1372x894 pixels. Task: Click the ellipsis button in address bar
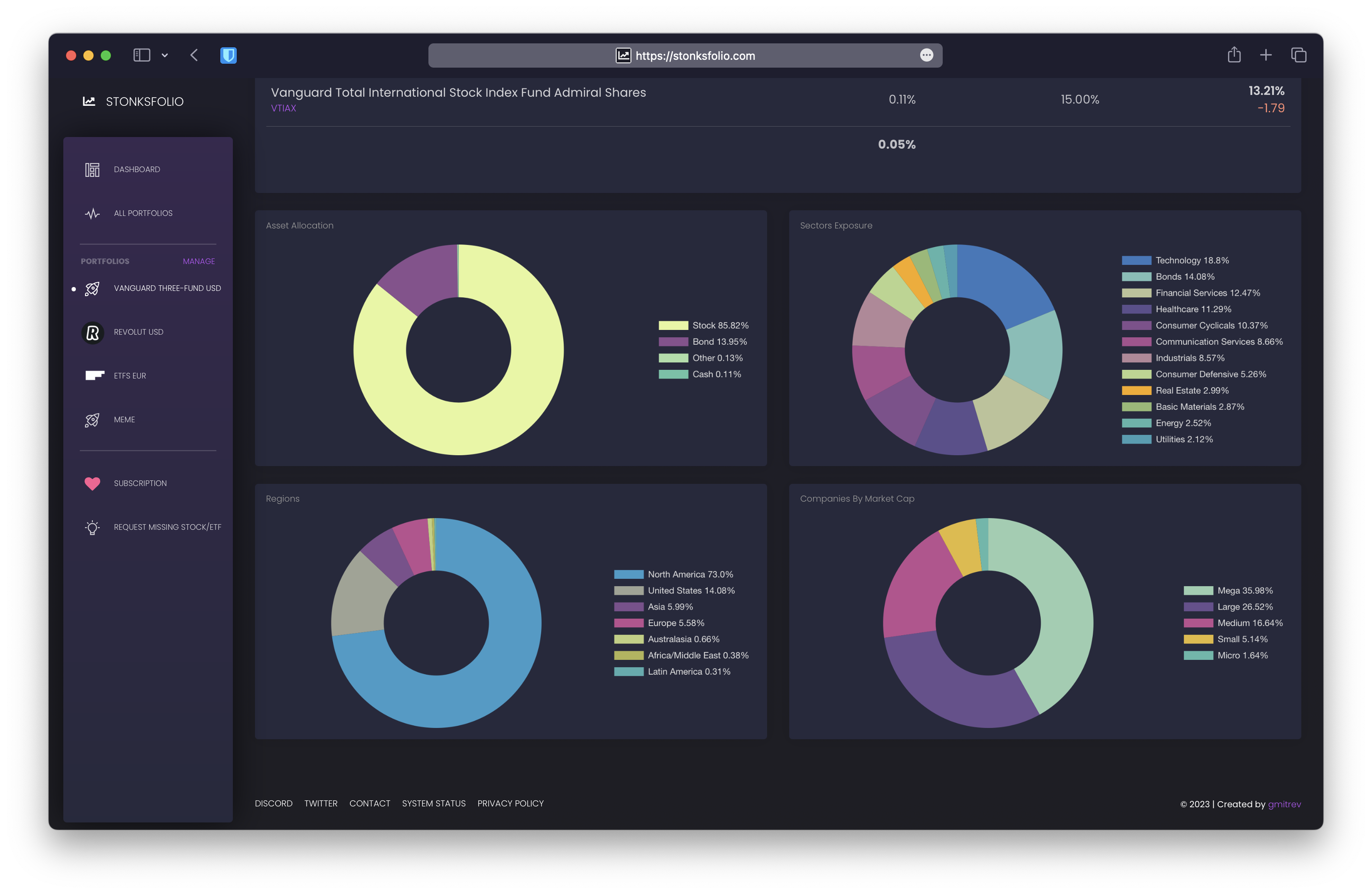(x=926, y=55)
